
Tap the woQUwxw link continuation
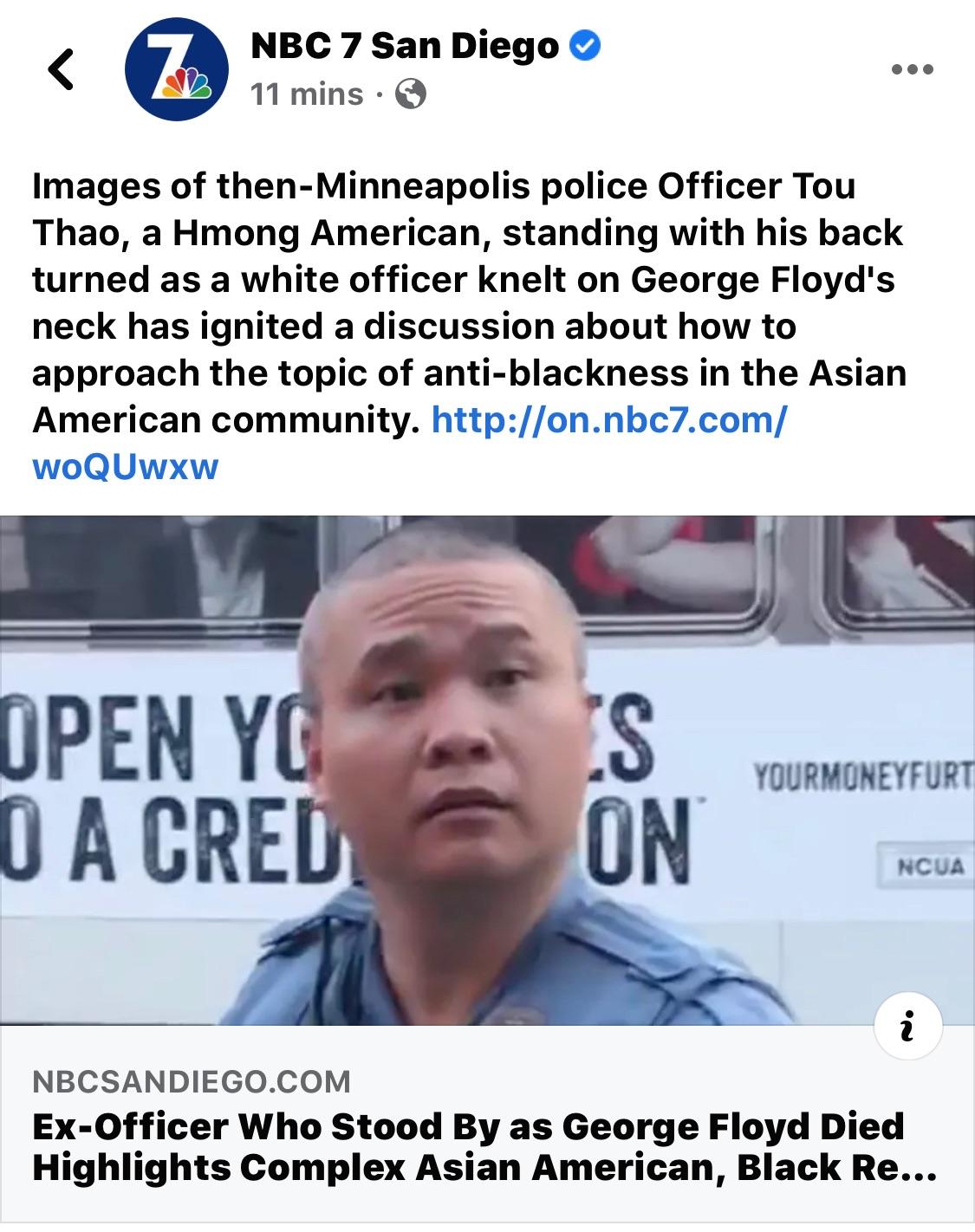[125, 467]
